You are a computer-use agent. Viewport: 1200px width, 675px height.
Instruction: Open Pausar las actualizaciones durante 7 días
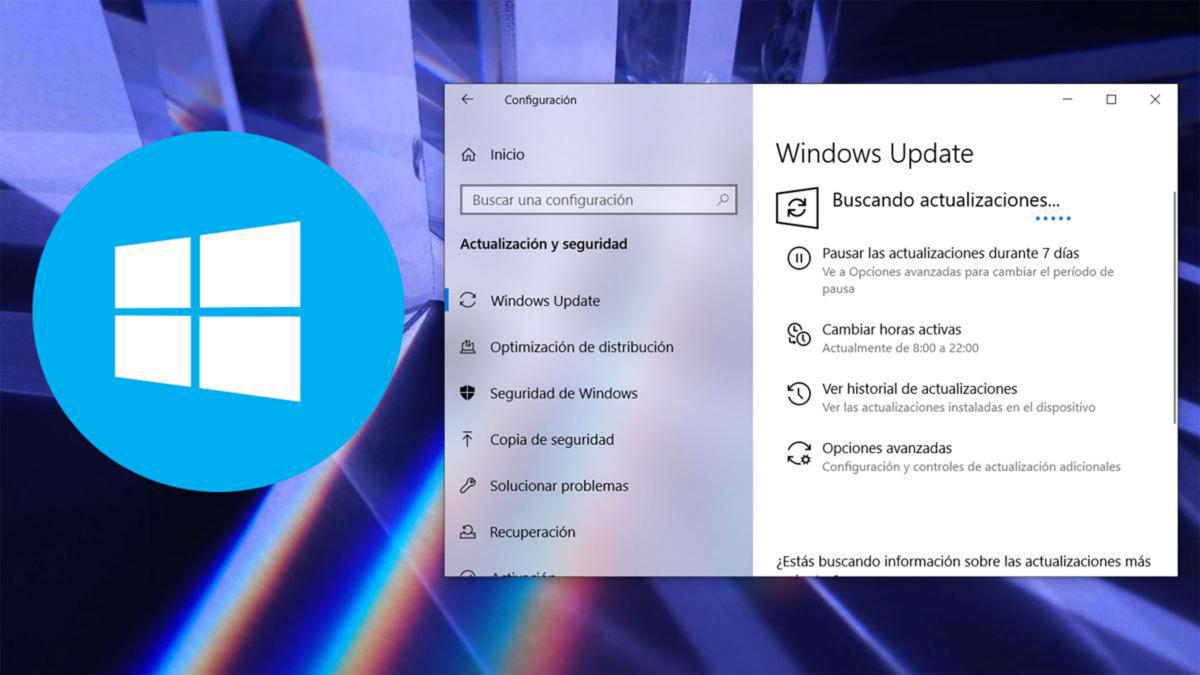pos(950,253)
